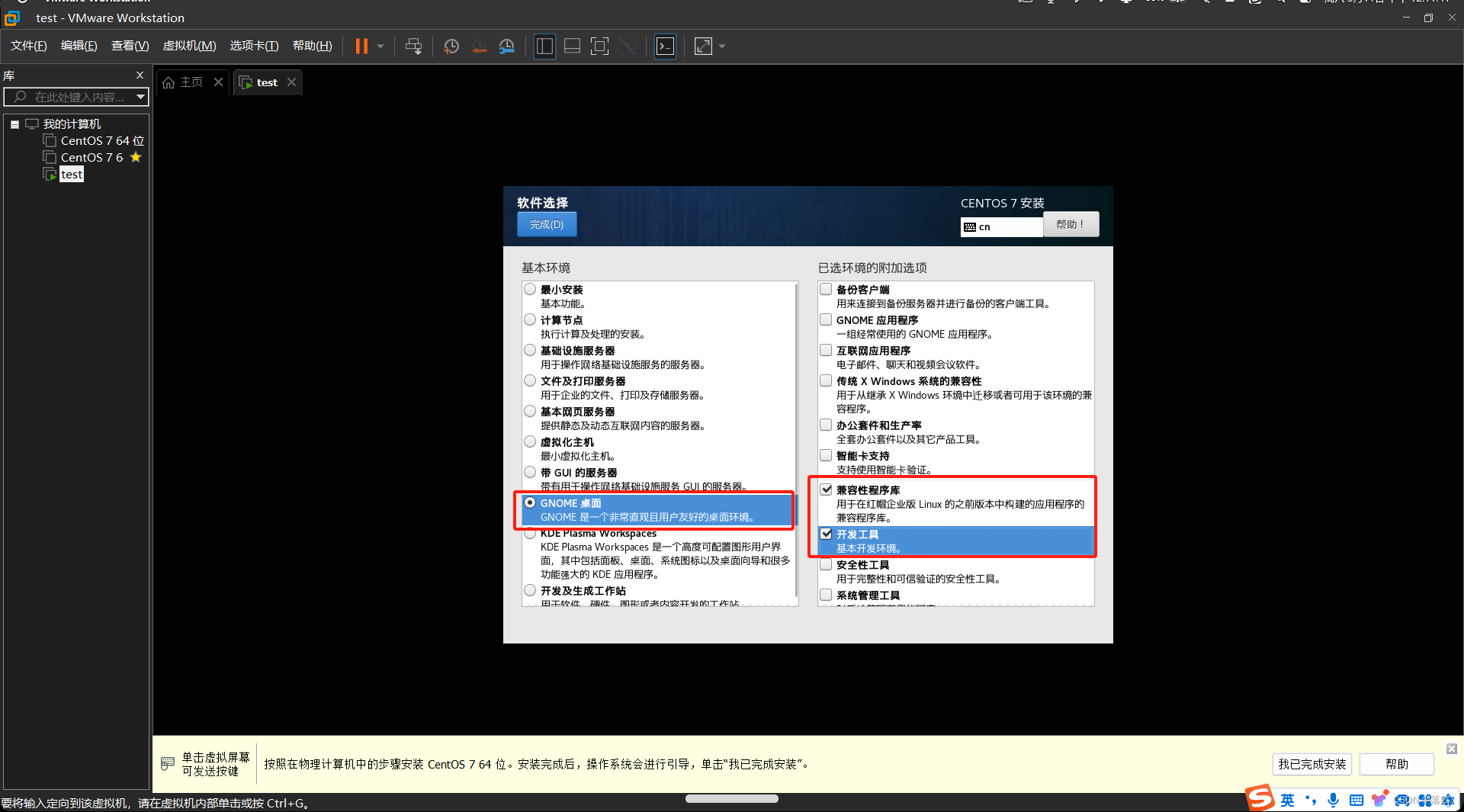The width and height of the screenshot is (1464, 812).
Task: Open the Sogou soft keyboard icon
Action: tap(1356, 800)
